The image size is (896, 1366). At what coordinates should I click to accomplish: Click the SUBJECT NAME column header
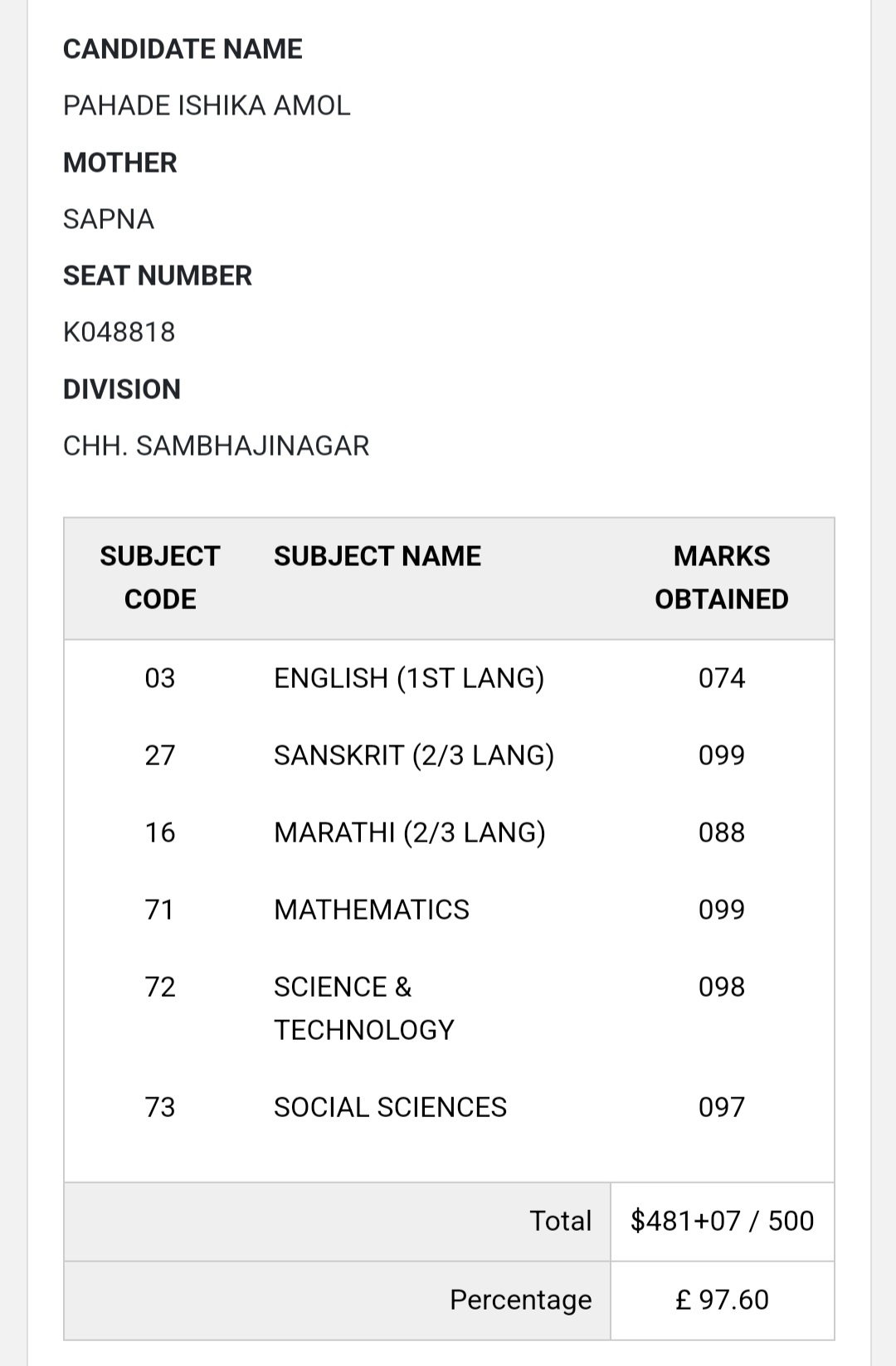pyautogui.click(x=377, y=556)
